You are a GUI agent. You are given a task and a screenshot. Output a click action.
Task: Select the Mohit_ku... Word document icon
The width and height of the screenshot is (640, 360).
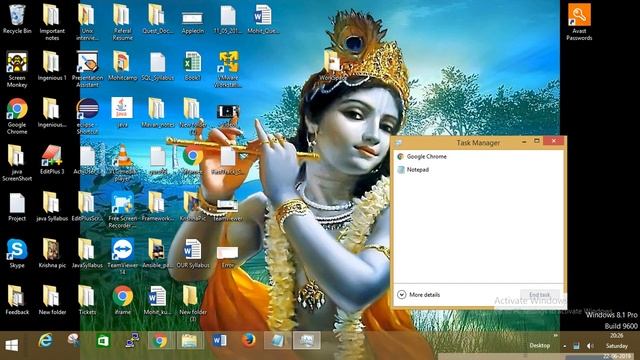click(x=158, y=300)
